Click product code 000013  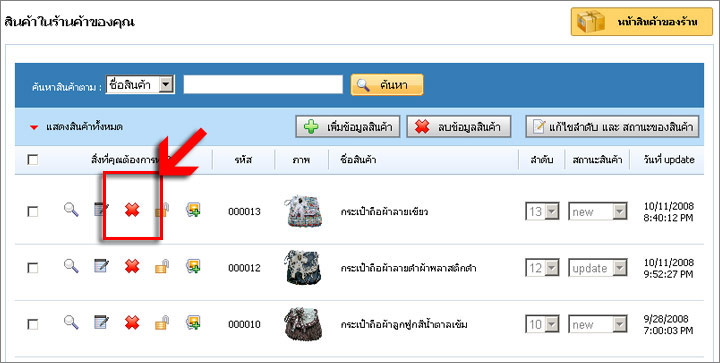pos(244,212)
